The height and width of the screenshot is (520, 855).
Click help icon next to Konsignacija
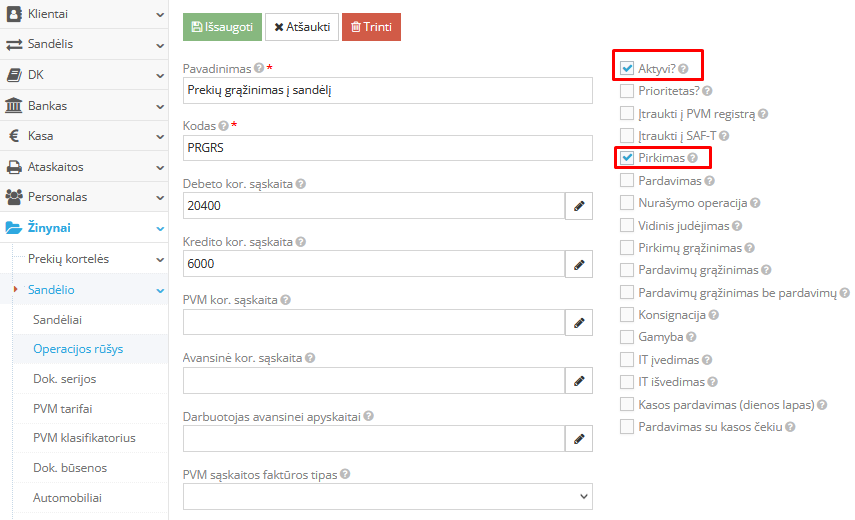coord(714,315)
